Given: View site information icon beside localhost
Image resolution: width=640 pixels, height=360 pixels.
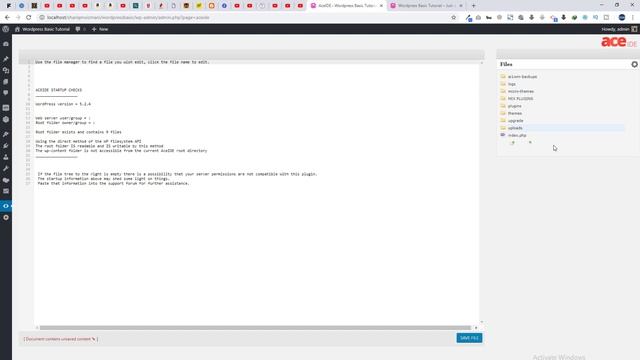Looking at the screenshot, I should coord(42,18).
